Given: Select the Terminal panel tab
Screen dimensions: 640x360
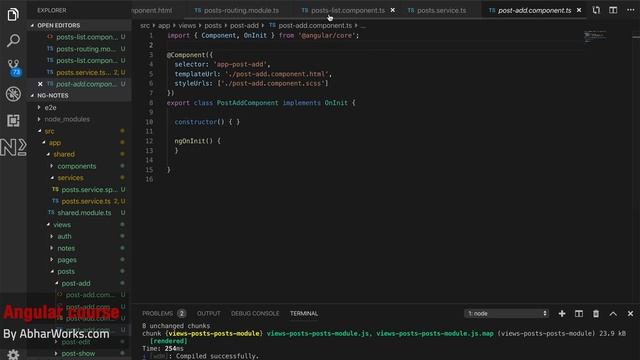Looking at the screenshot, I should pos(304,313).
